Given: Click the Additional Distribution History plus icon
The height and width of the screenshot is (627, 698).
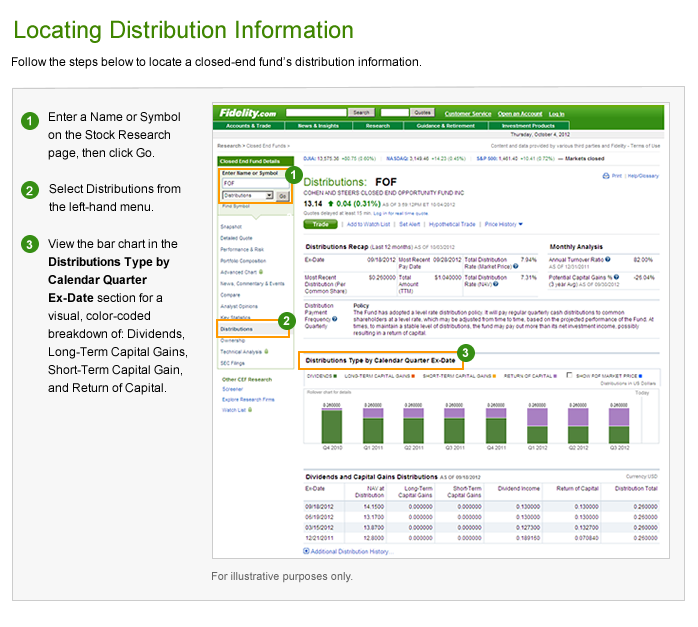Looking at the screenshot, I should (x=306, y=551).
